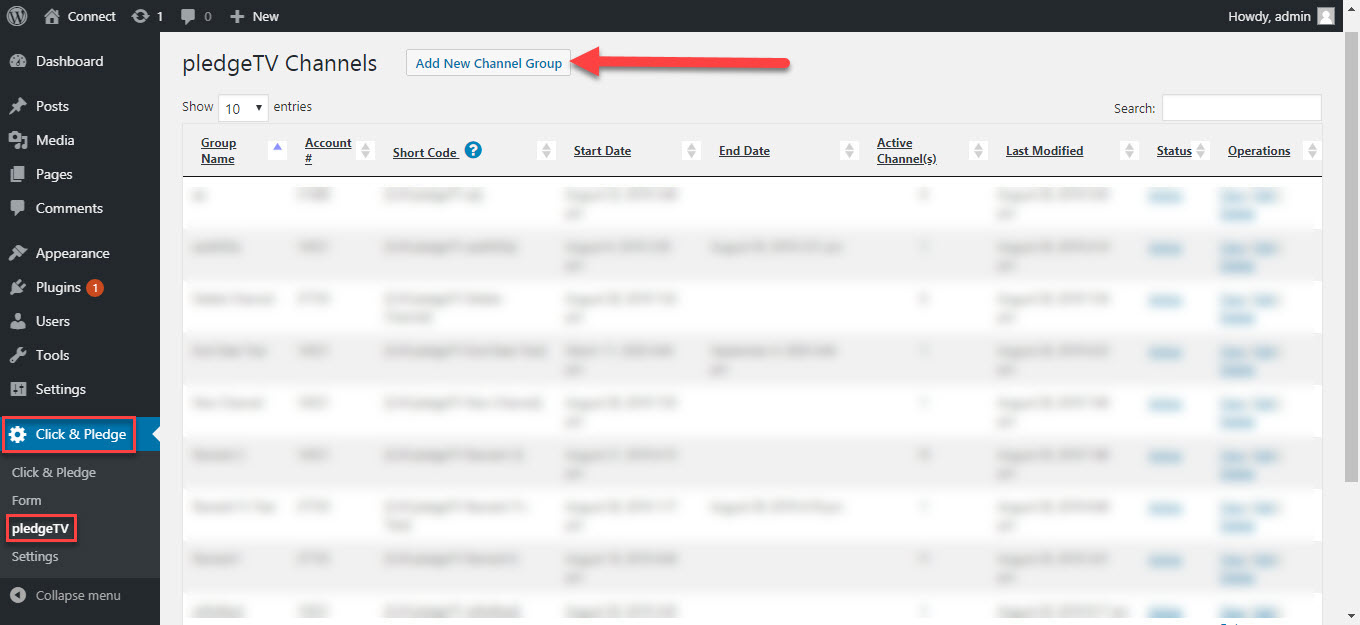Click the Collapse menu arrow icon

[18, 595]
